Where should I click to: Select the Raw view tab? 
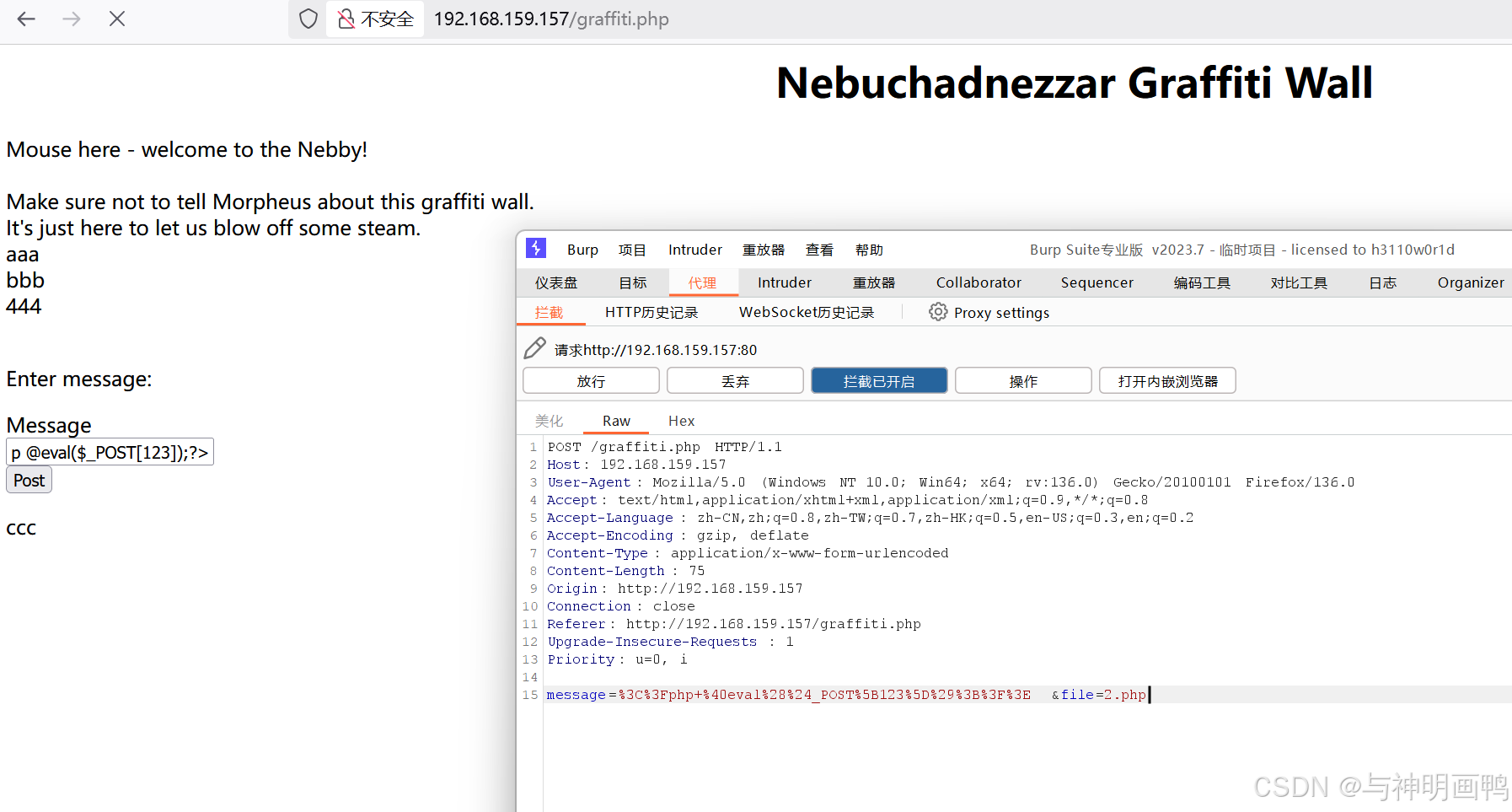point(616,421)
